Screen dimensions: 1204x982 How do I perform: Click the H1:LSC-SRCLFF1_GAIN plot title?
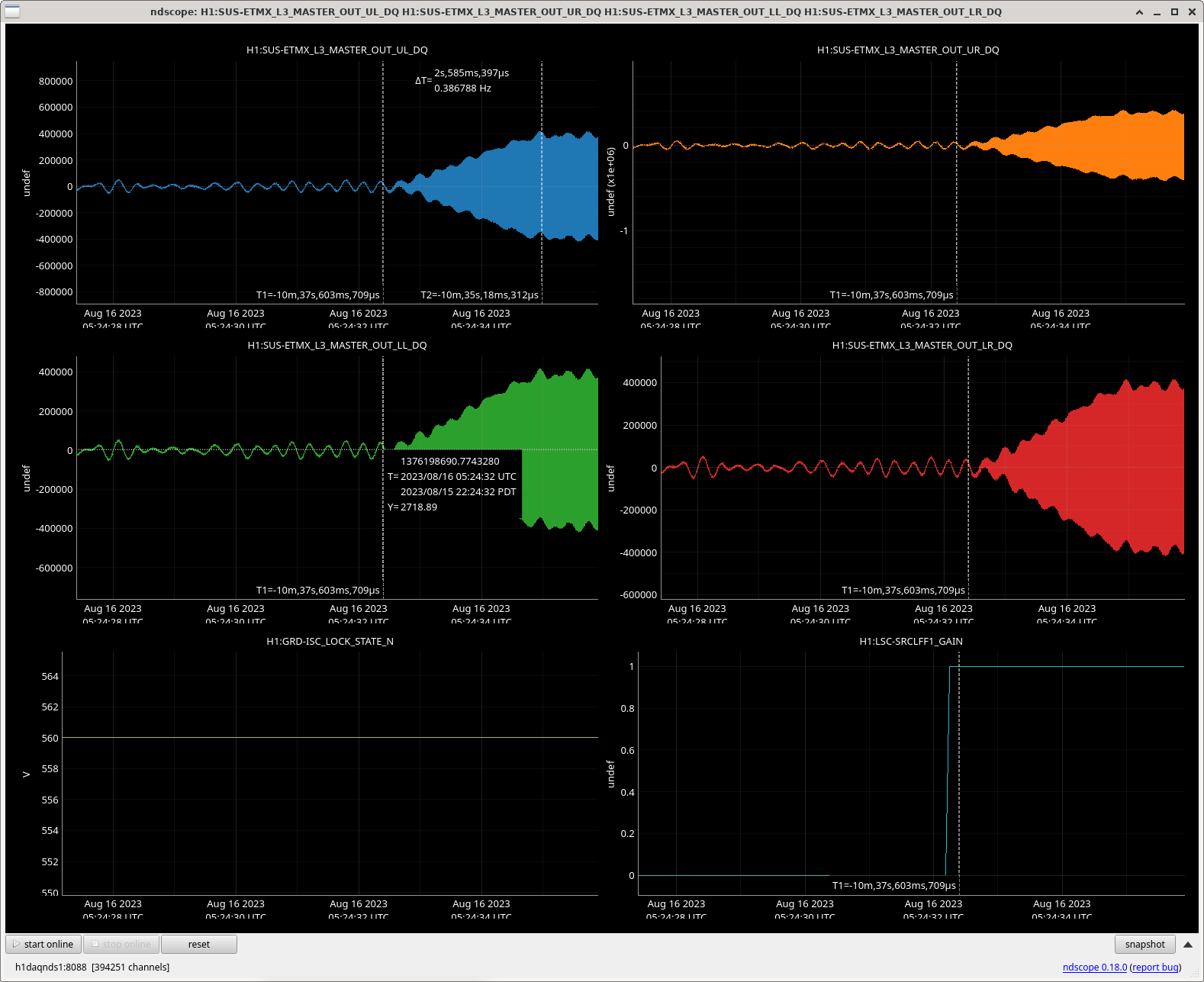coord(911,641)
